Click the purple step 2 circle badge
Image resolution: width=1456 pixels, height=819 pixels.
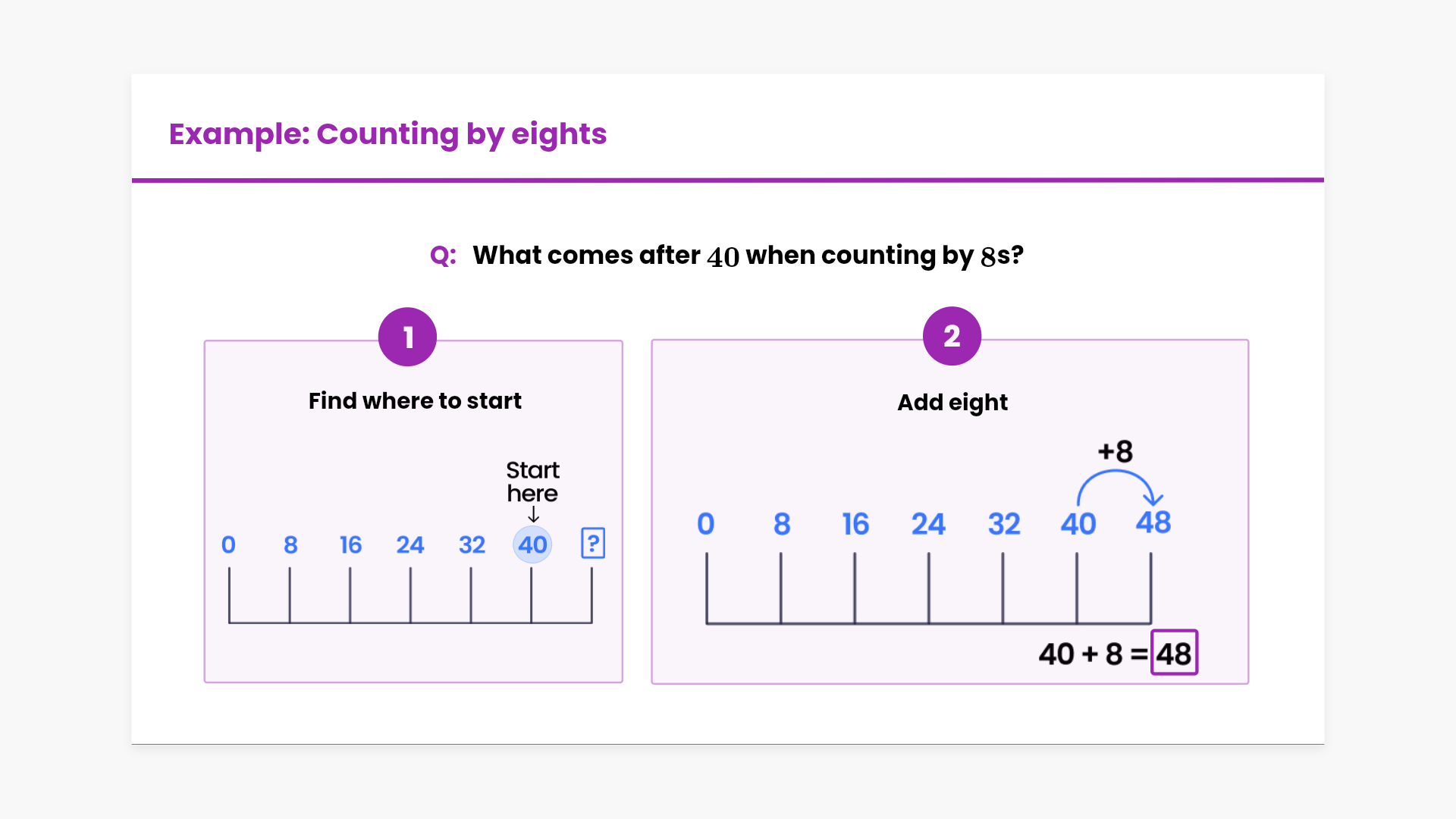pos(952,336)
